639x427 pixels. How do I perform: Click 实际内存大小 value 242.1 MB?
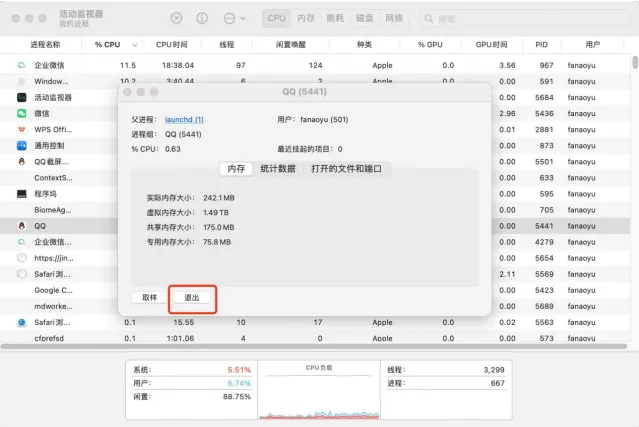(x=219, y=198)
